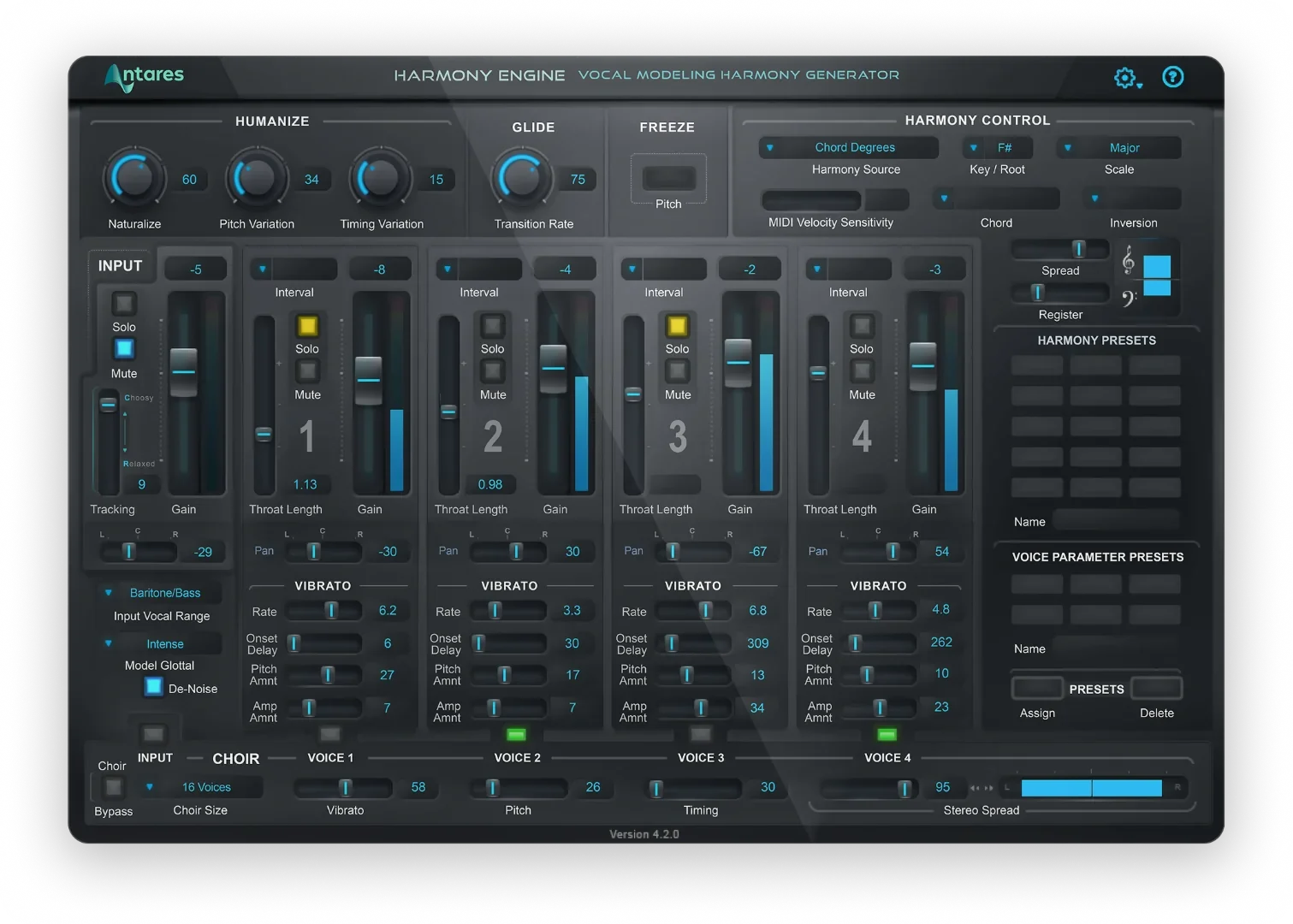Click the MIDI Velocity Sensitivity field
The width and height of the screenshot is (1293, 924).
(835, 199)
